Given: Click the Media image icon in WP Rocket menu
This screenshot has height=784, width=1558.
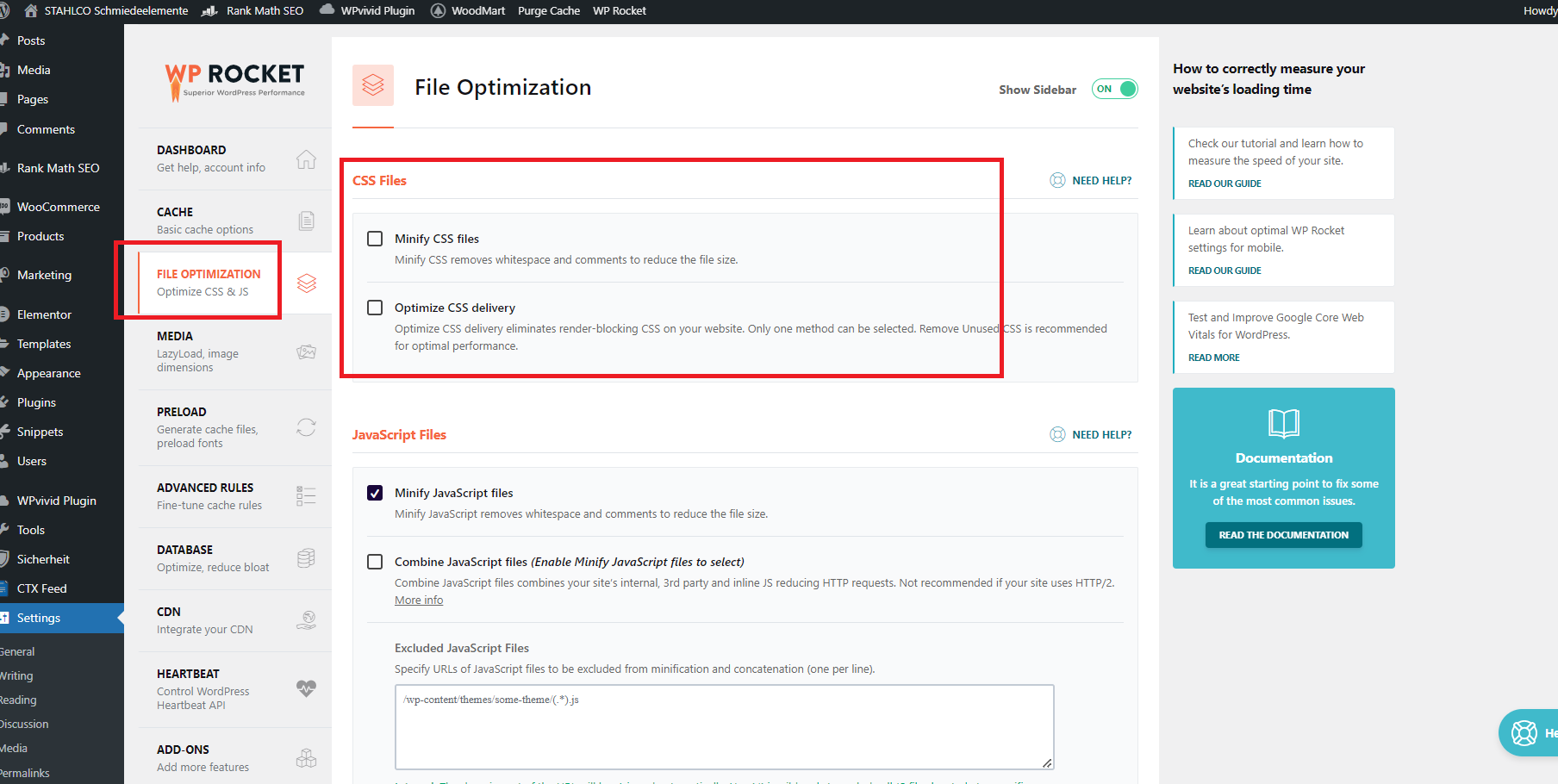Looking at the screenshot, I should pos(306,352).
